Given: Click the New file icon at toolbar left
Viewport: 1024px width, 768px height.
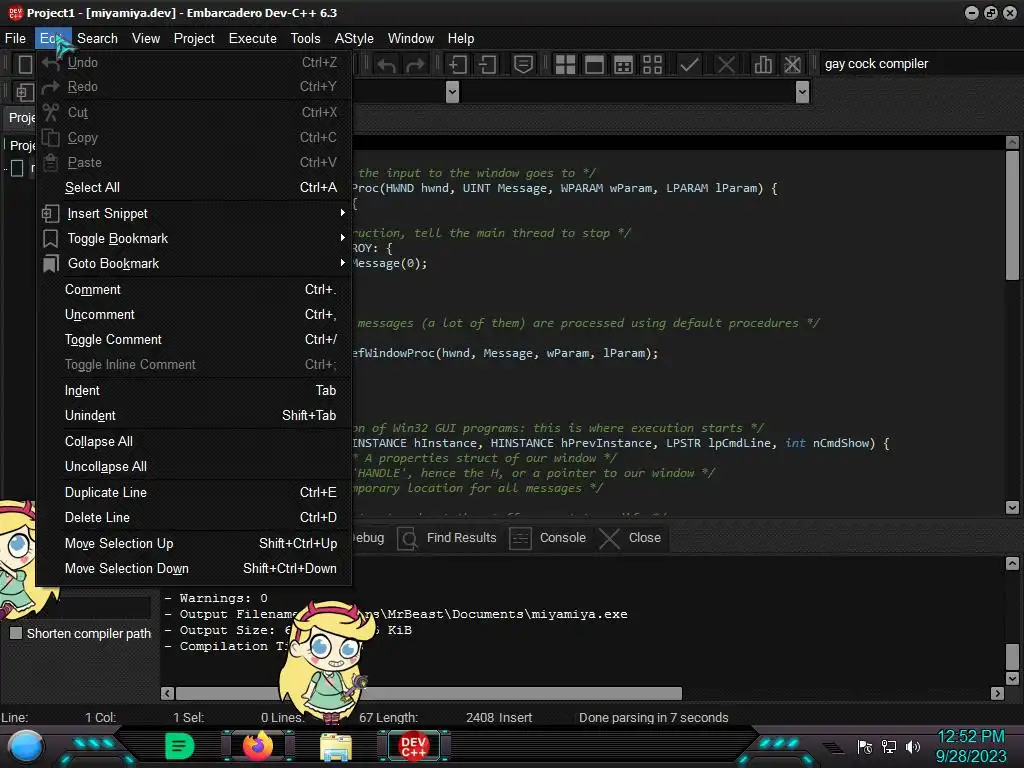Looking at the screenshot, I should [25, 64].
